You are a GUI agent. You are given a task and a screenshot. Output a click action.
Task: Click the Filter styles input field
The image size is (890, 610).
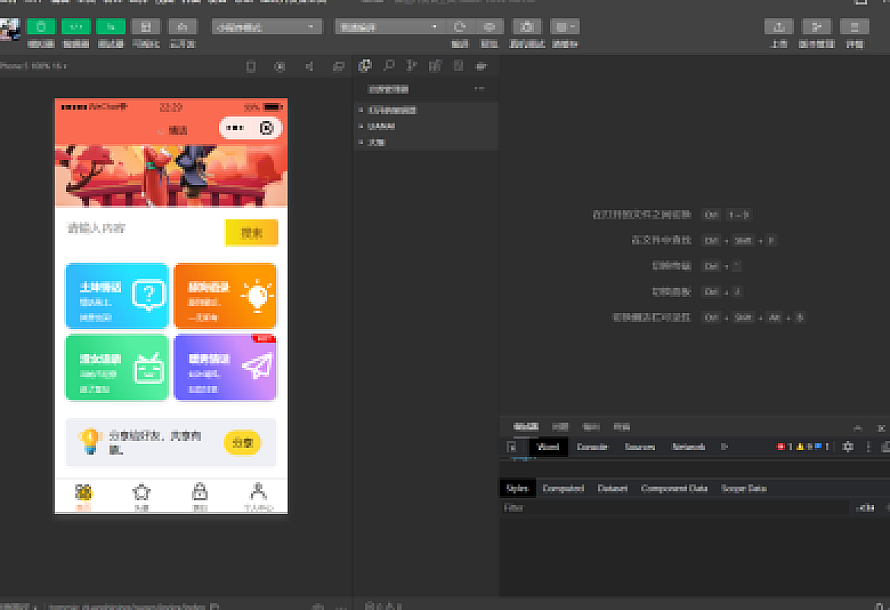click(670, 508)
